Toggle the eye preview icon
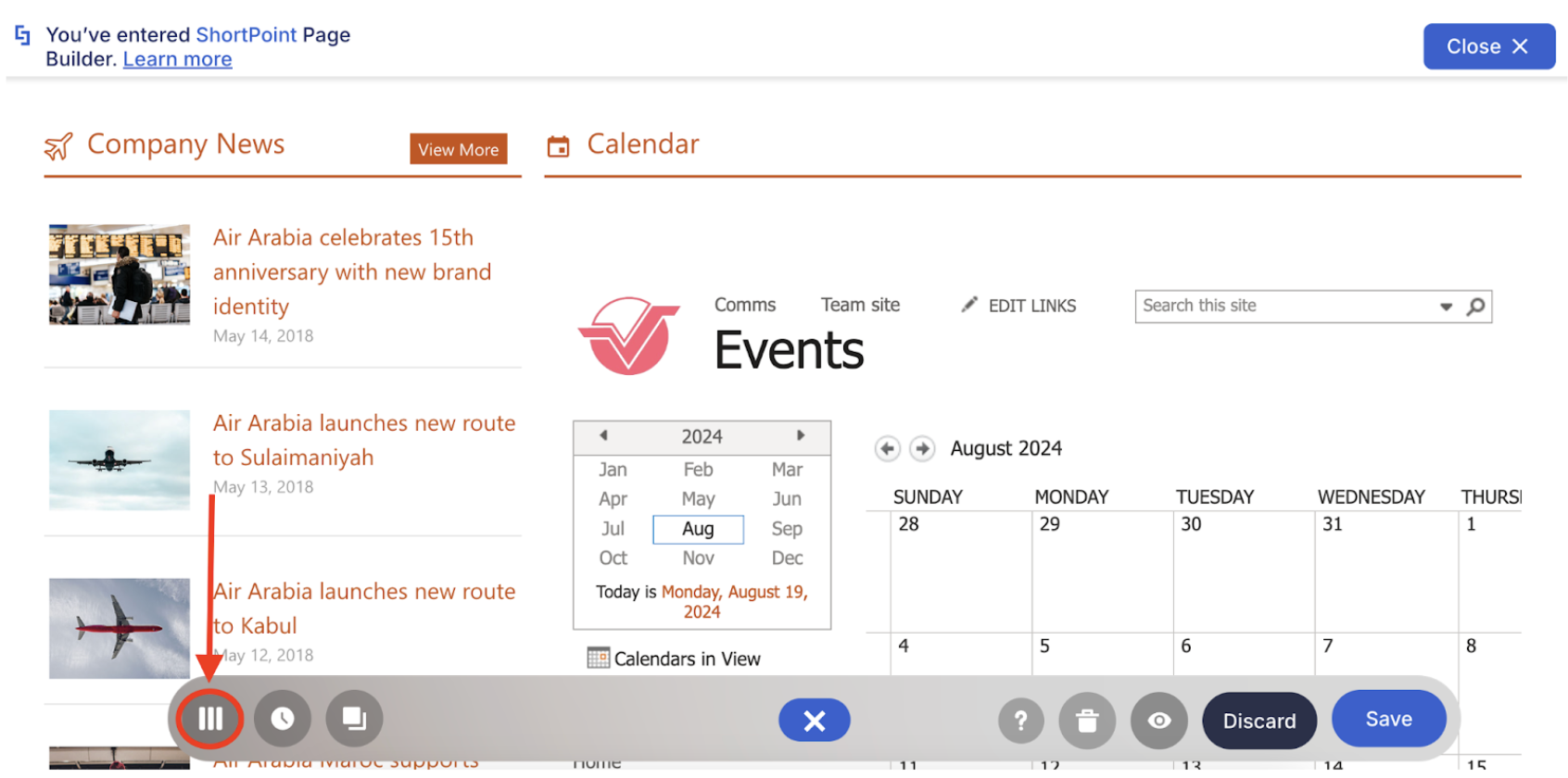Image resolution: width=1568 pixels, height=778 pixels. click(x=1159, y=721)
